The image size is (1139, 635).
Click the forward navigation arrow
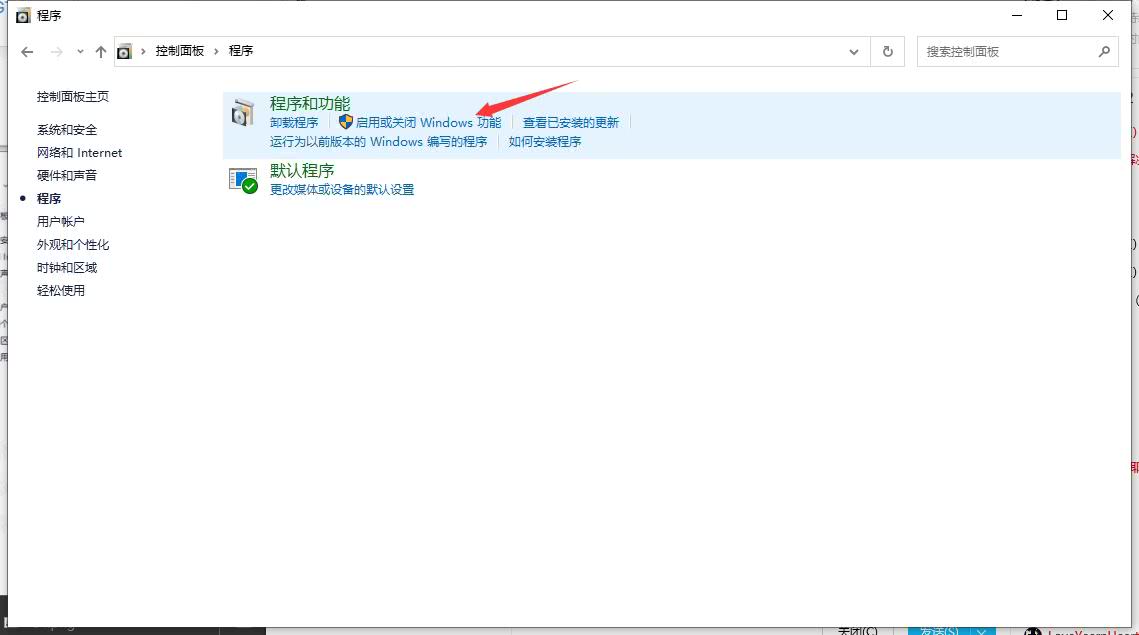coord(57,52)
